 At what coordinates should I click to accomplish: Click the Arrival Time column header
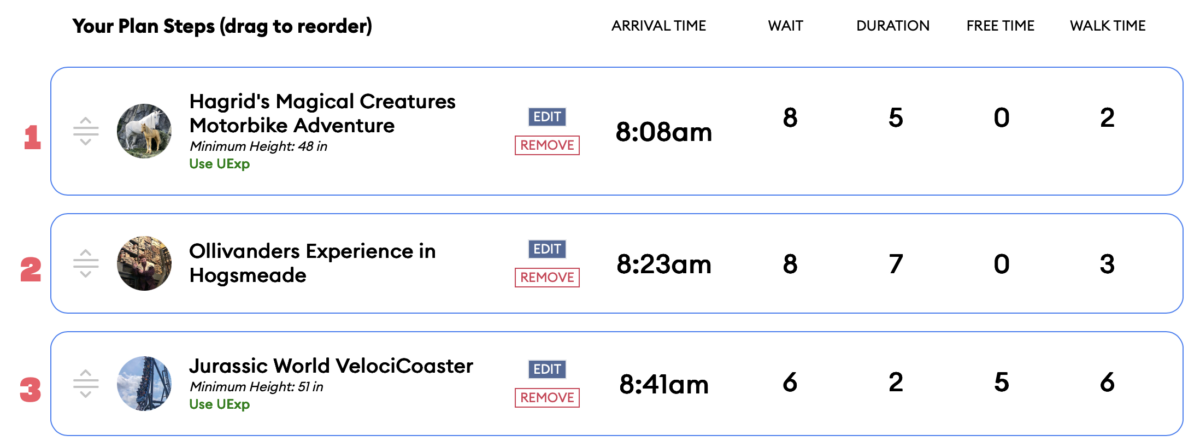(x=659, y=26)
